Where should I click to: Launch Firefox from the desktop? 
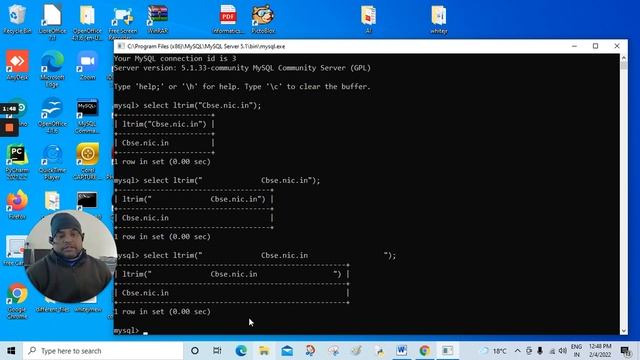(x=17, y=205)
